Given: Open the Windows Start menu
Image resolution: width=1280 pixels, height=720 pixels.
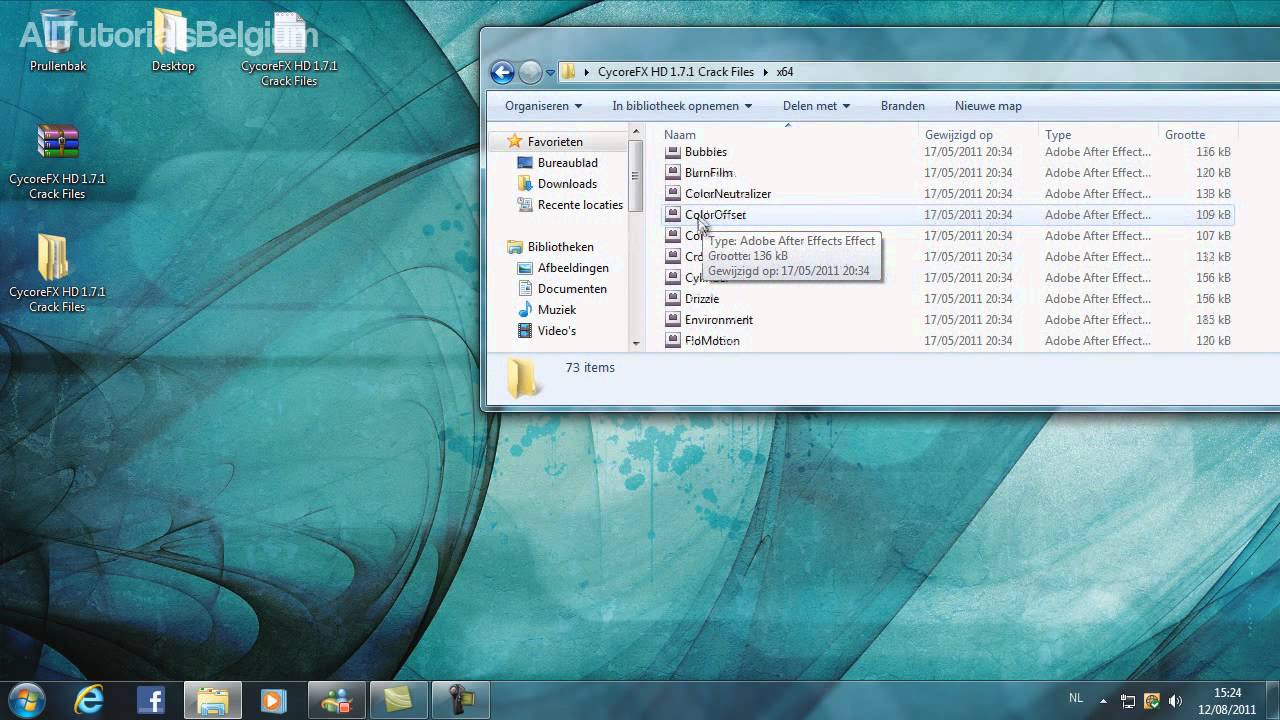Looking at the screenshot, I should [27, 700].
